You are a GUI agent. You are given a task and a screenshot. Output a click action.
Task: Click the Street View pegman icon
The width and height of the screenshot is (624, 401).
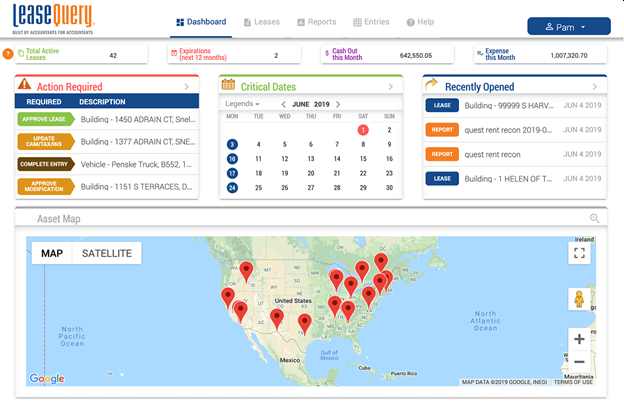[579, 299]
